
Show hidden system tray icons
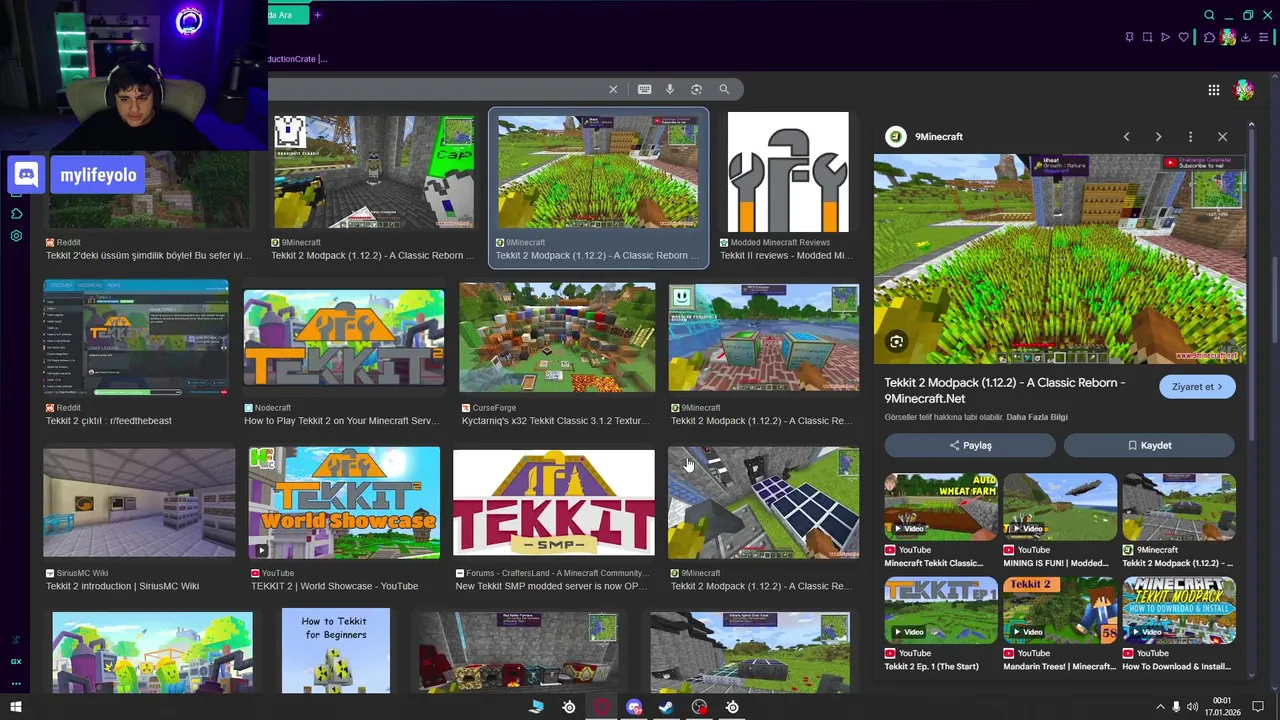[x=1160, y=707]
